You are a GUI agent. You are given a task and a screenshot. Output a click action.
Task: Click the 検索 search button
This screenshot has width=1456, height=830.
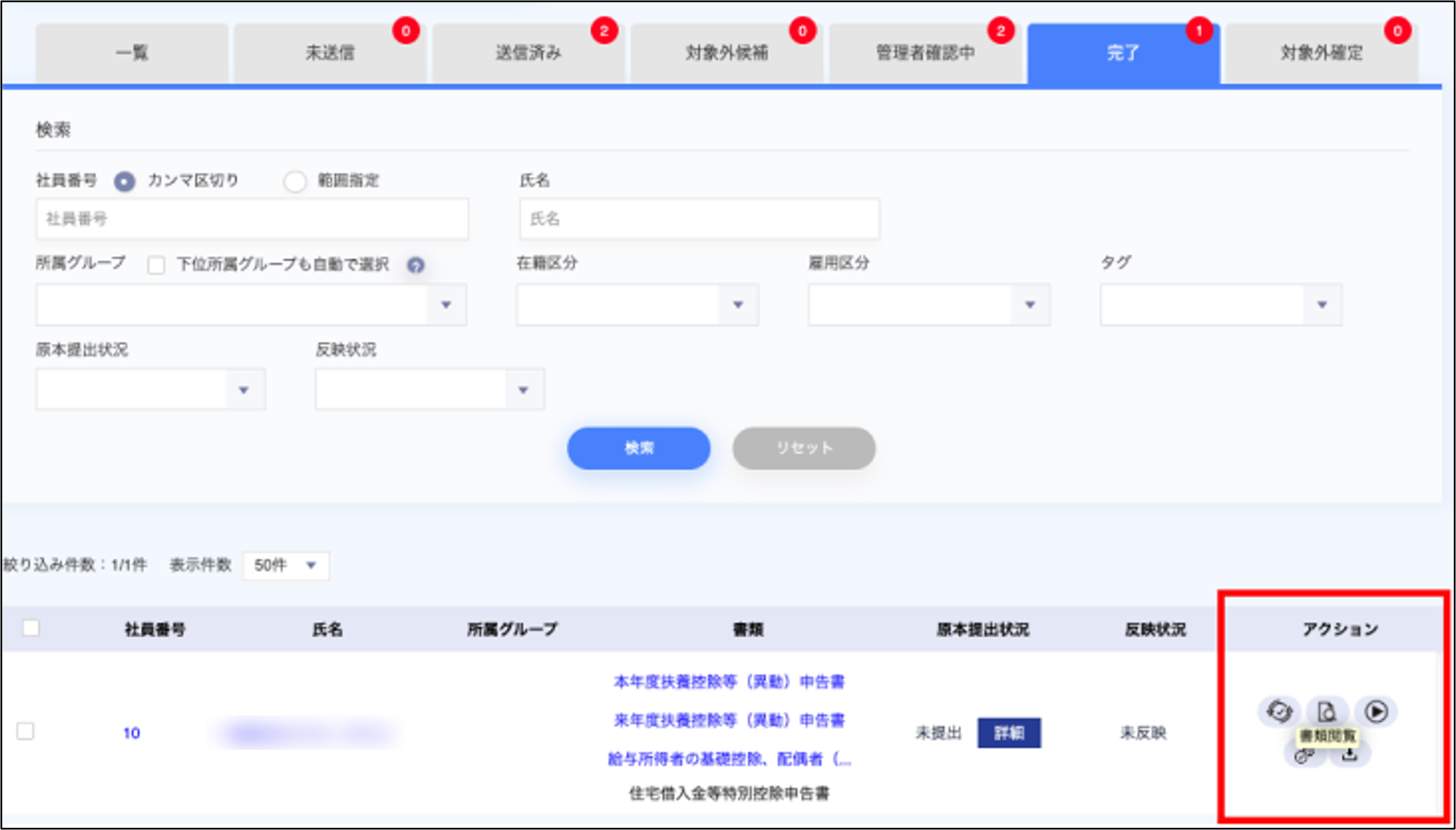point(639,448)
